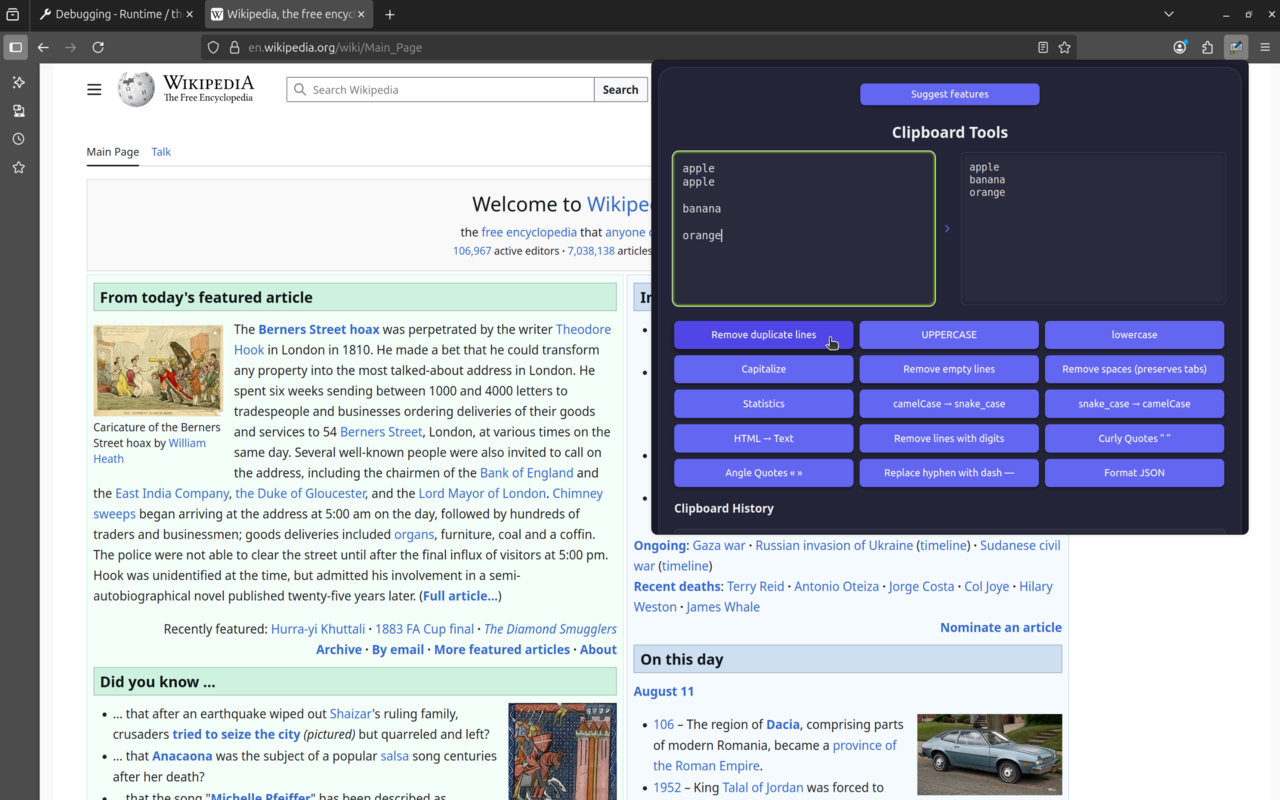Click the blue car photo thumbnail
The width and height of the screenshot is (1280, 800).
point(989,755)
